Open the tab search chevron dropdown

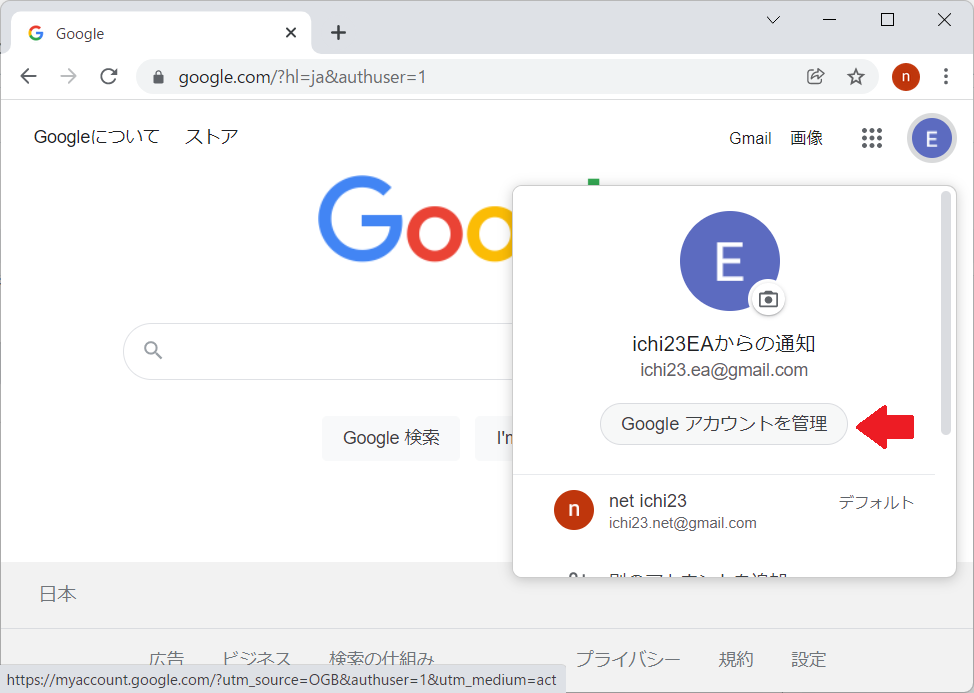pos(772,19)
